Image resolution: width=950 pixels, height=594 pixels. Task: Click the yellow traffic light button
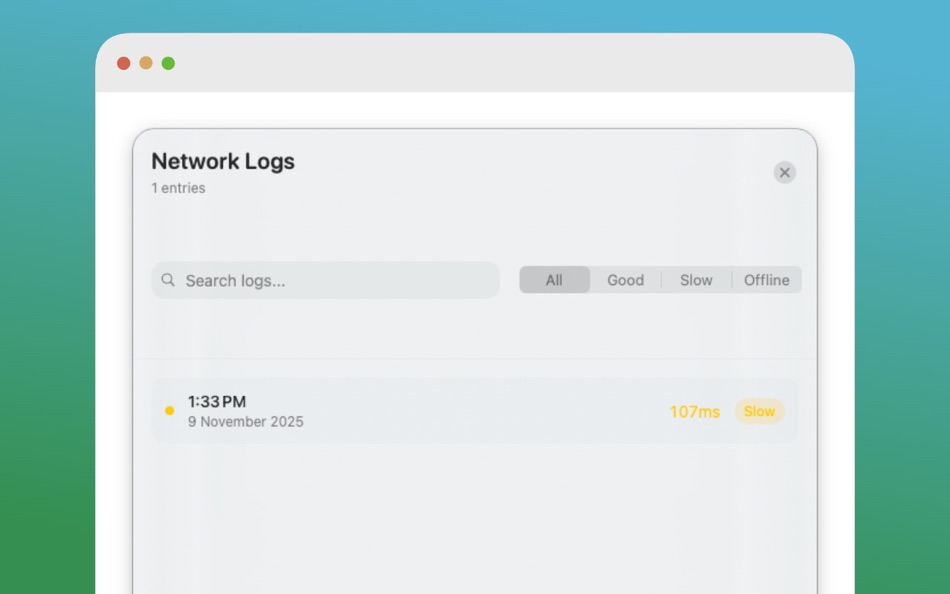(145, 62)
